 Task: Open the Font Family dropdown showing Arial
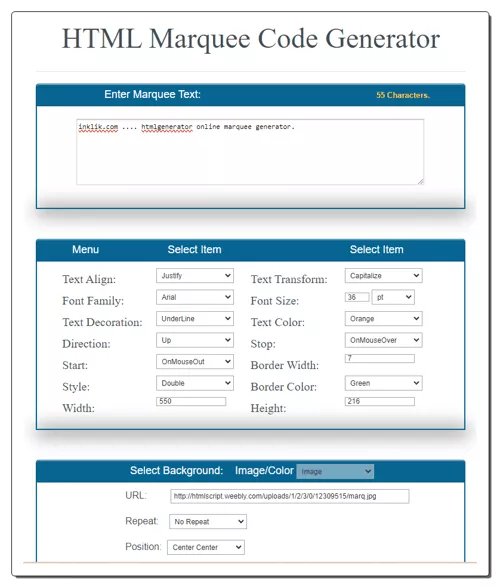coord(195,297)
